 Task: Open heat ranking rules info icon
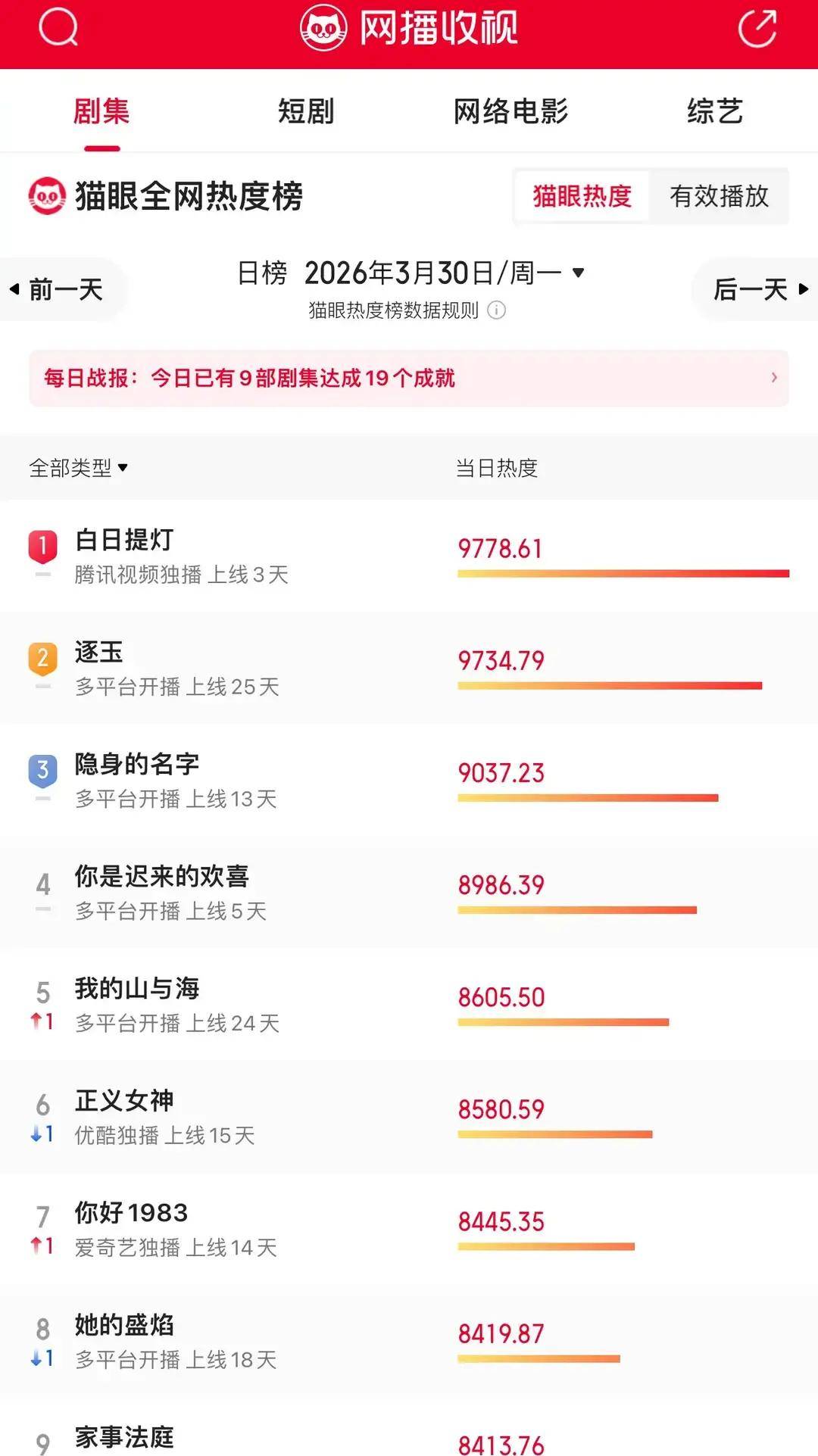click(497, 310)
